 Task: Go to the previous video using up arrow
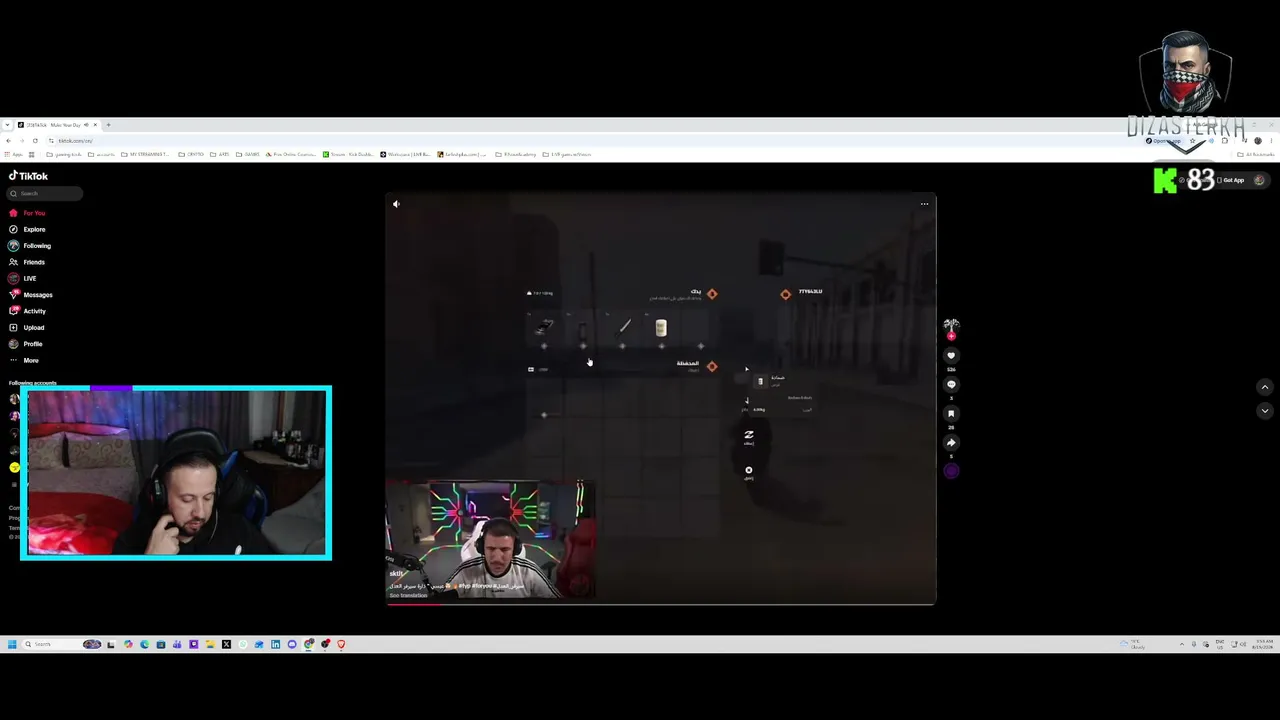pyautogui.click(x=1264, y=387)
